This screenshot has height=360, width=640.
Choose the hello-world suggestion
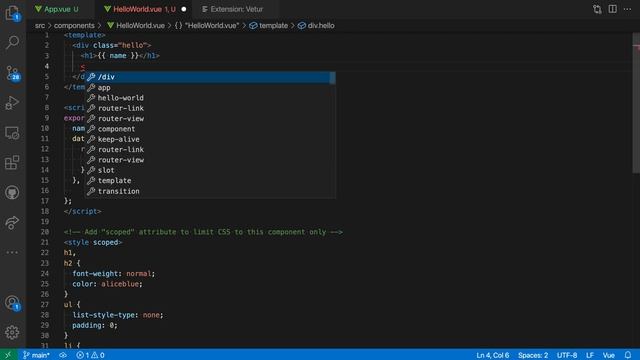pos(210,98)
